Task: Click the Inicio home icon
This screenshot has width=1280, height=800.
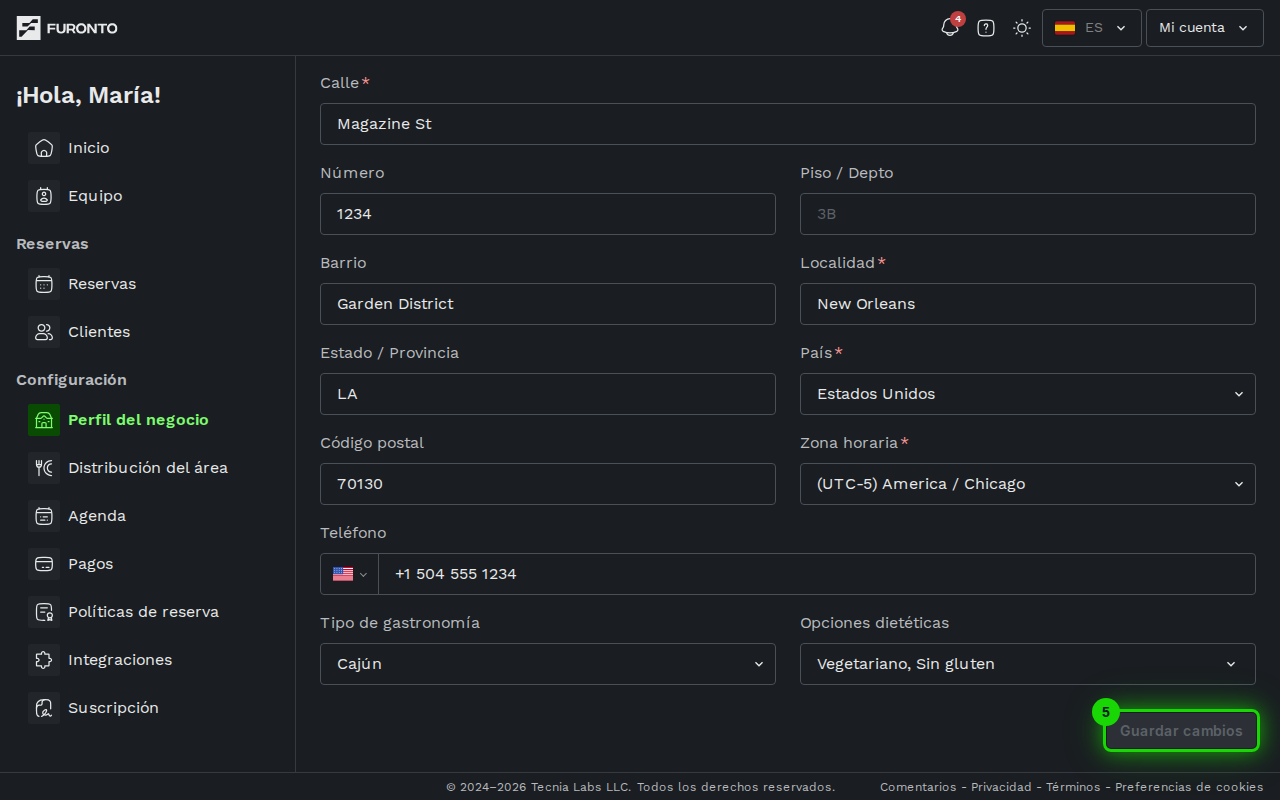Action: (x=44, y=148)
